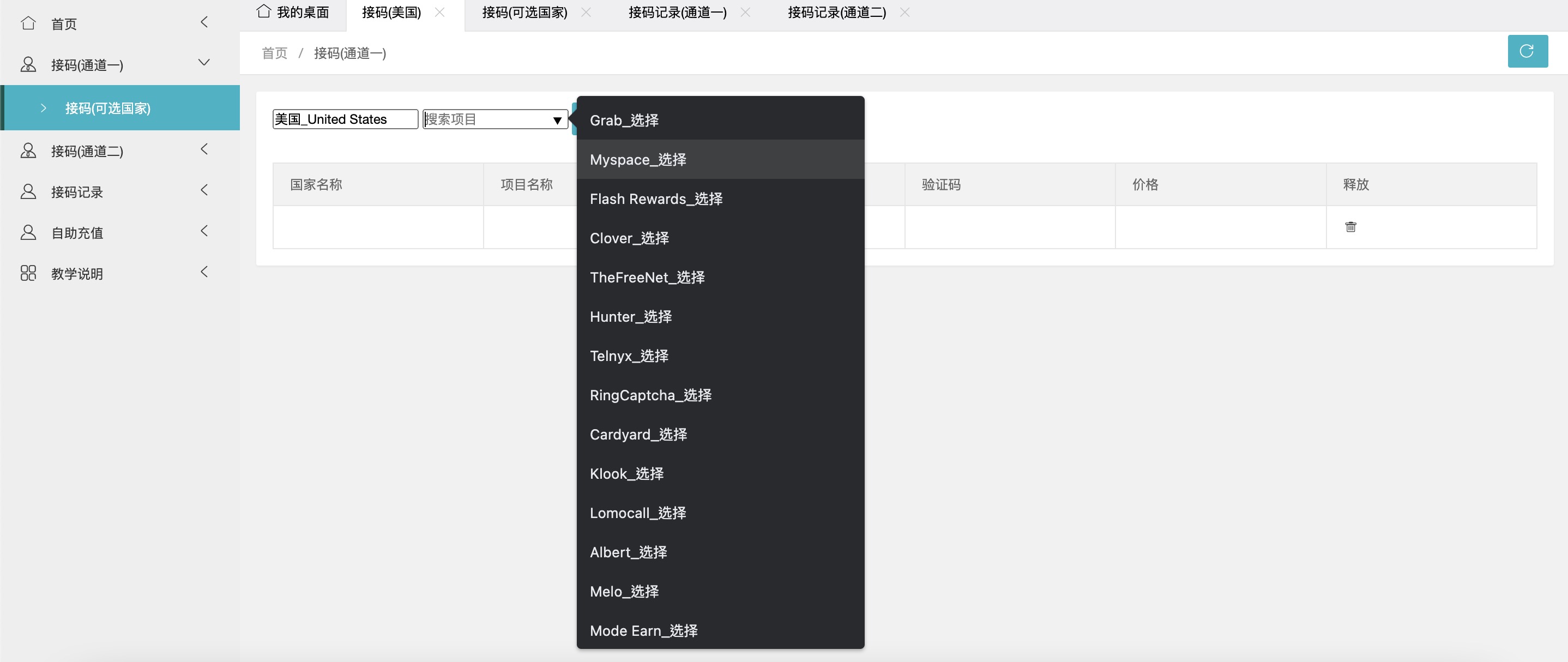
Task: Open the 自助充值 sidebar menu
Action: [120, 233]
